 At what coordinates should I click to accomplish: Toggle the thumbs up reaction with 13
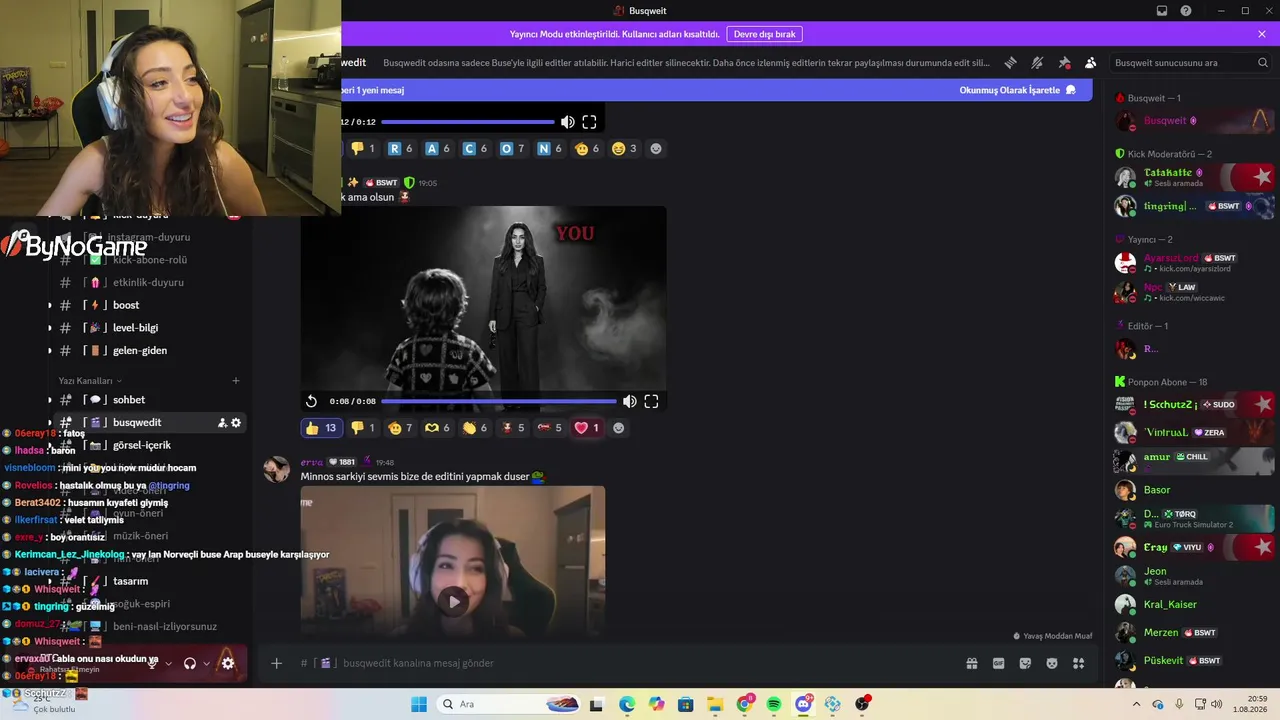(321, 428)
